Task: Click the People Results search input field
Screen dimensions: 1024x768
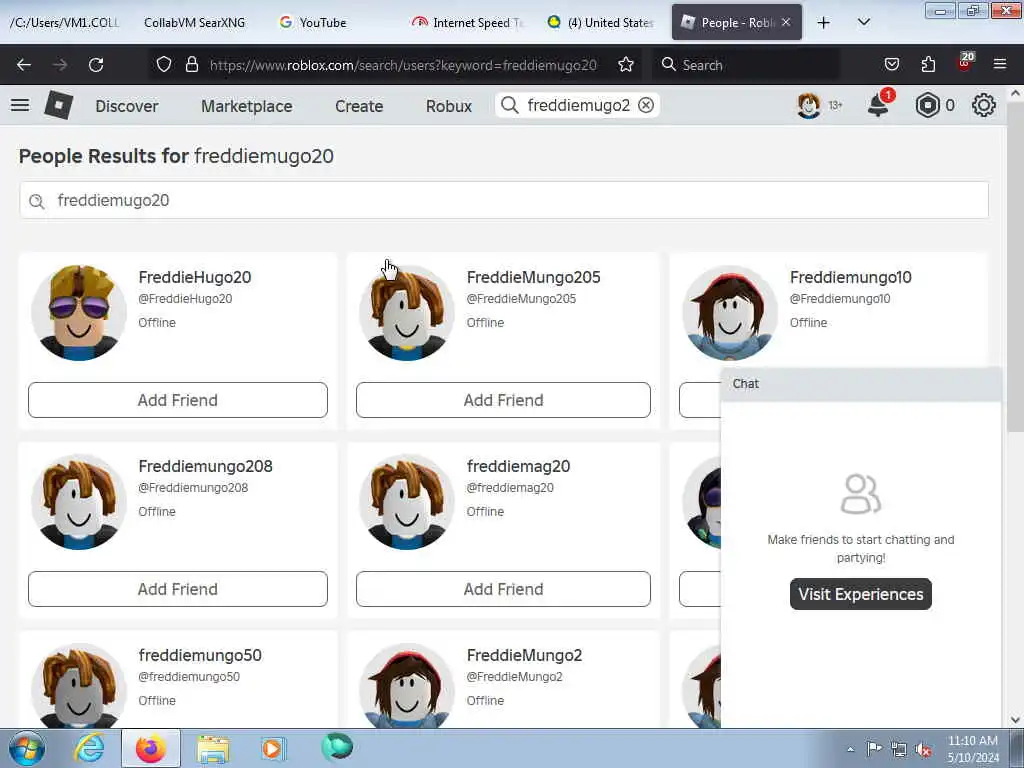Action: tap(504, 200)
